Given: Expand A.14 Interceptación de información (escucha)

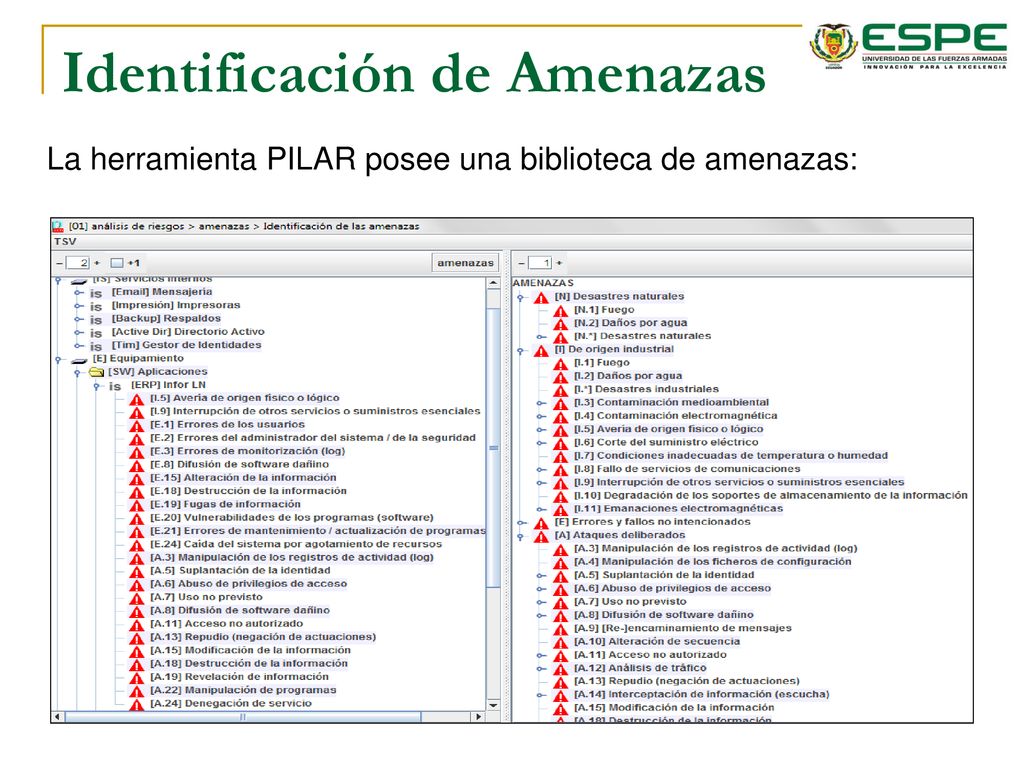Looking at the screenshot, I should 541,696.
